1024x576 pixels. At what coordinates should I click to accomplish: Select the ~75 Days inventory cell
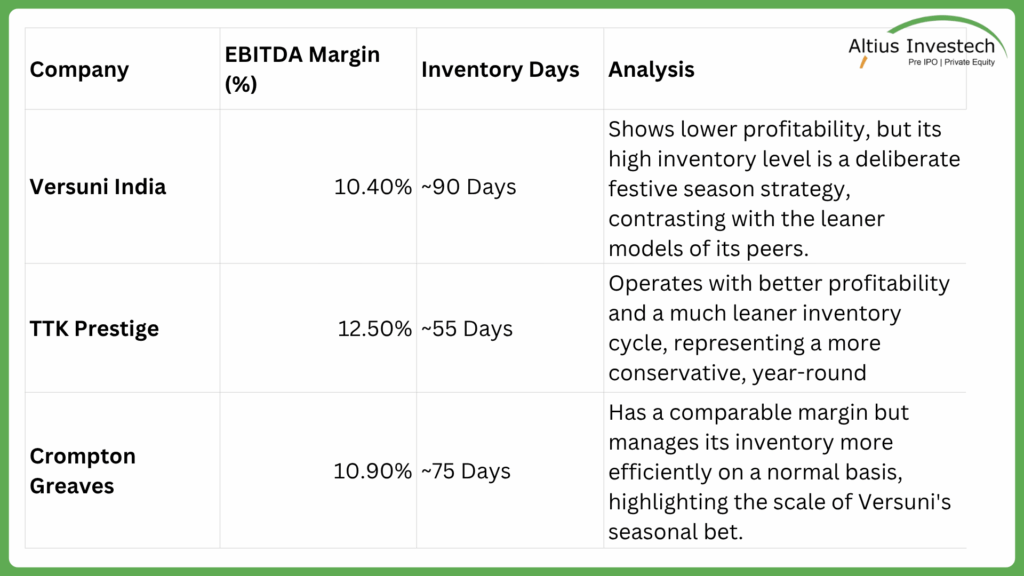coord(469,471)
